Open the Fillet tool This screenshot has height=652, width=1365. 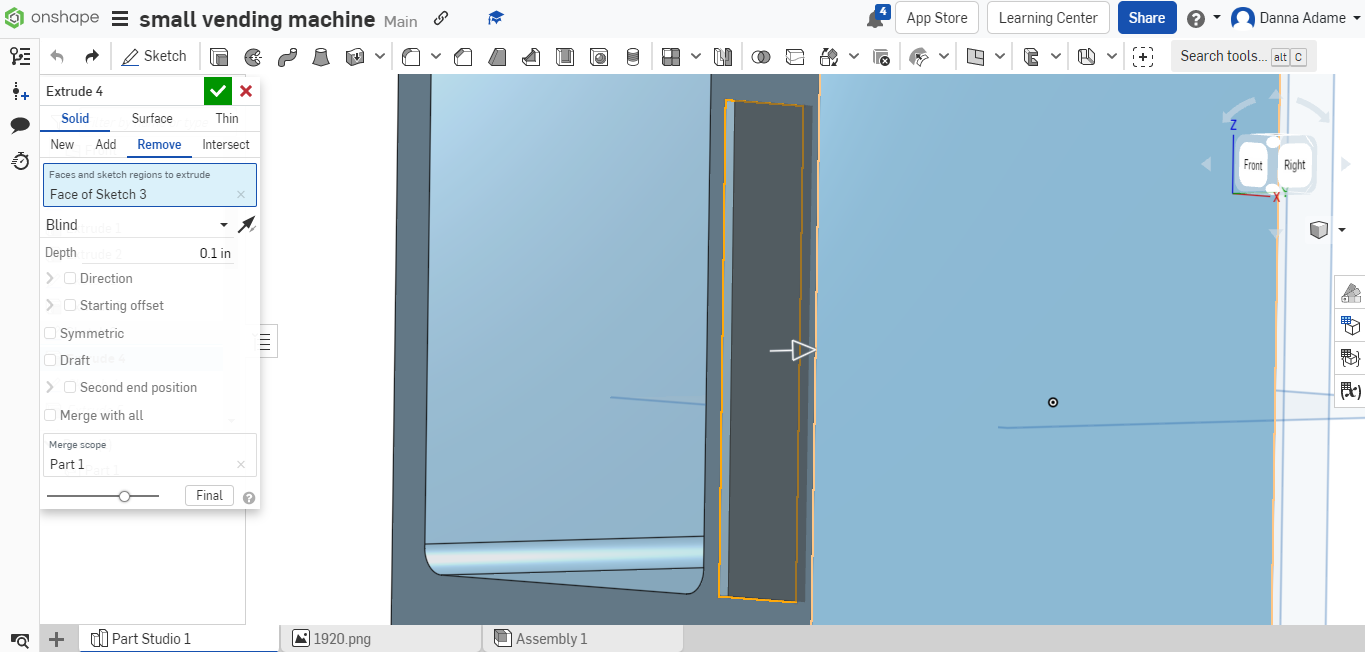pos(411,57)
